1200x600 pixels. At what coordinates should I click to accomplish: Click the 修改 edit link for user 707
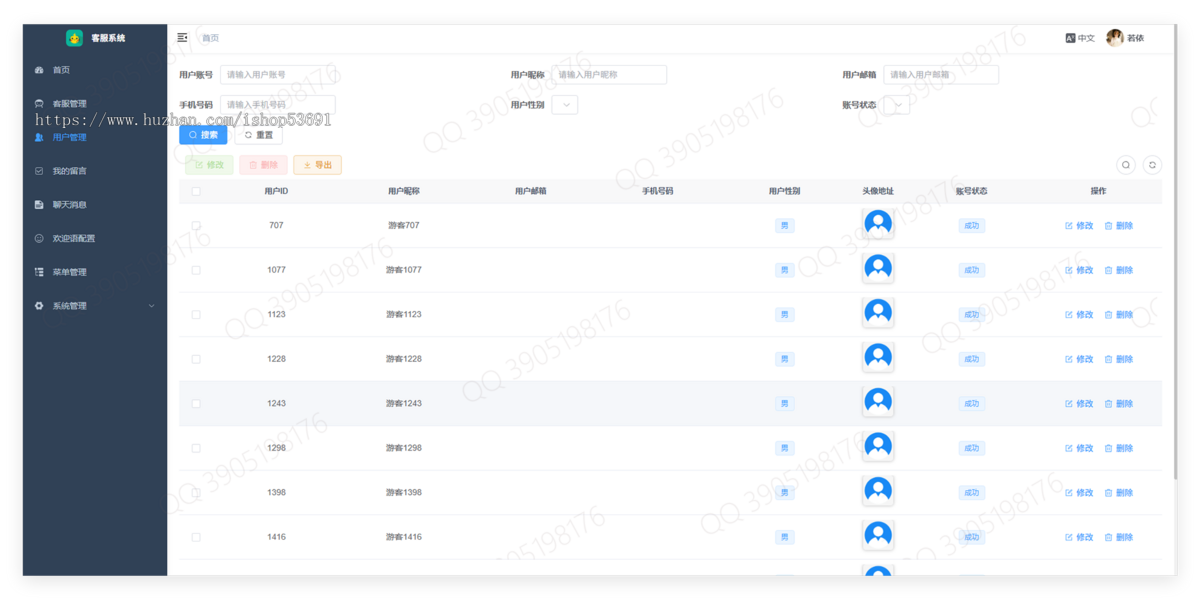tap(1079, 226)
